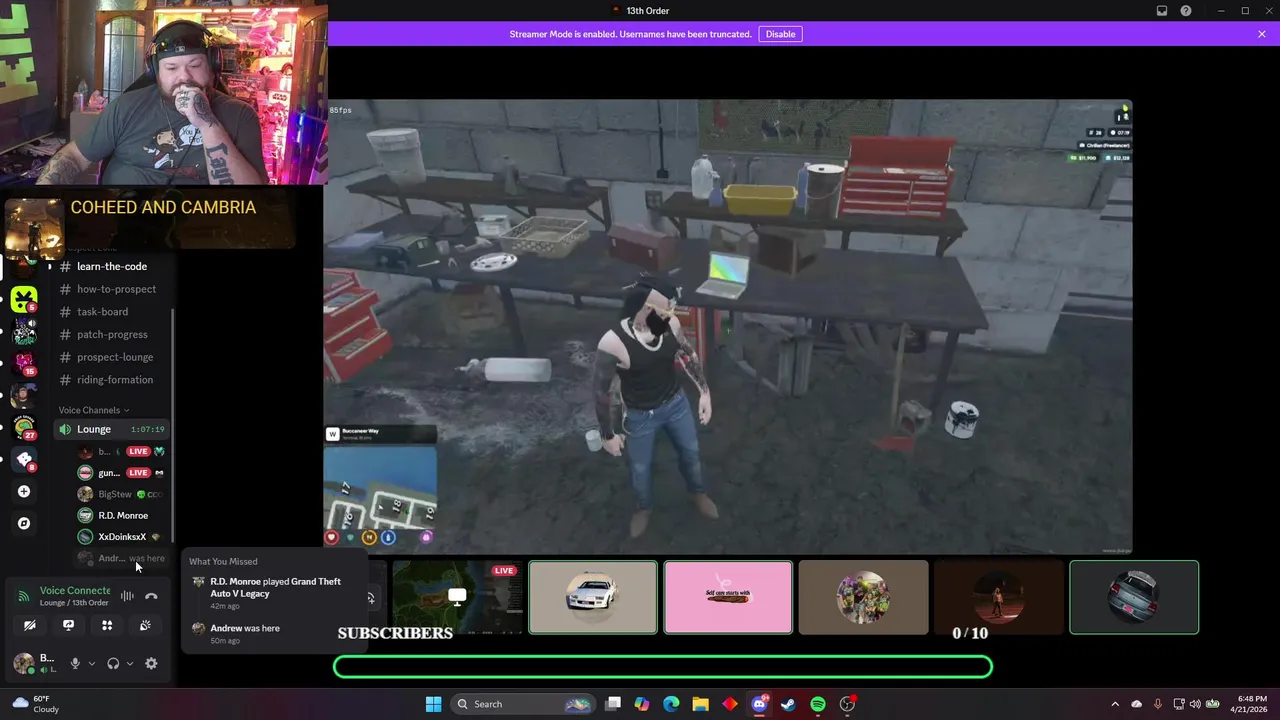Select the live map stream thumbnail

click(x=457, y=597)
